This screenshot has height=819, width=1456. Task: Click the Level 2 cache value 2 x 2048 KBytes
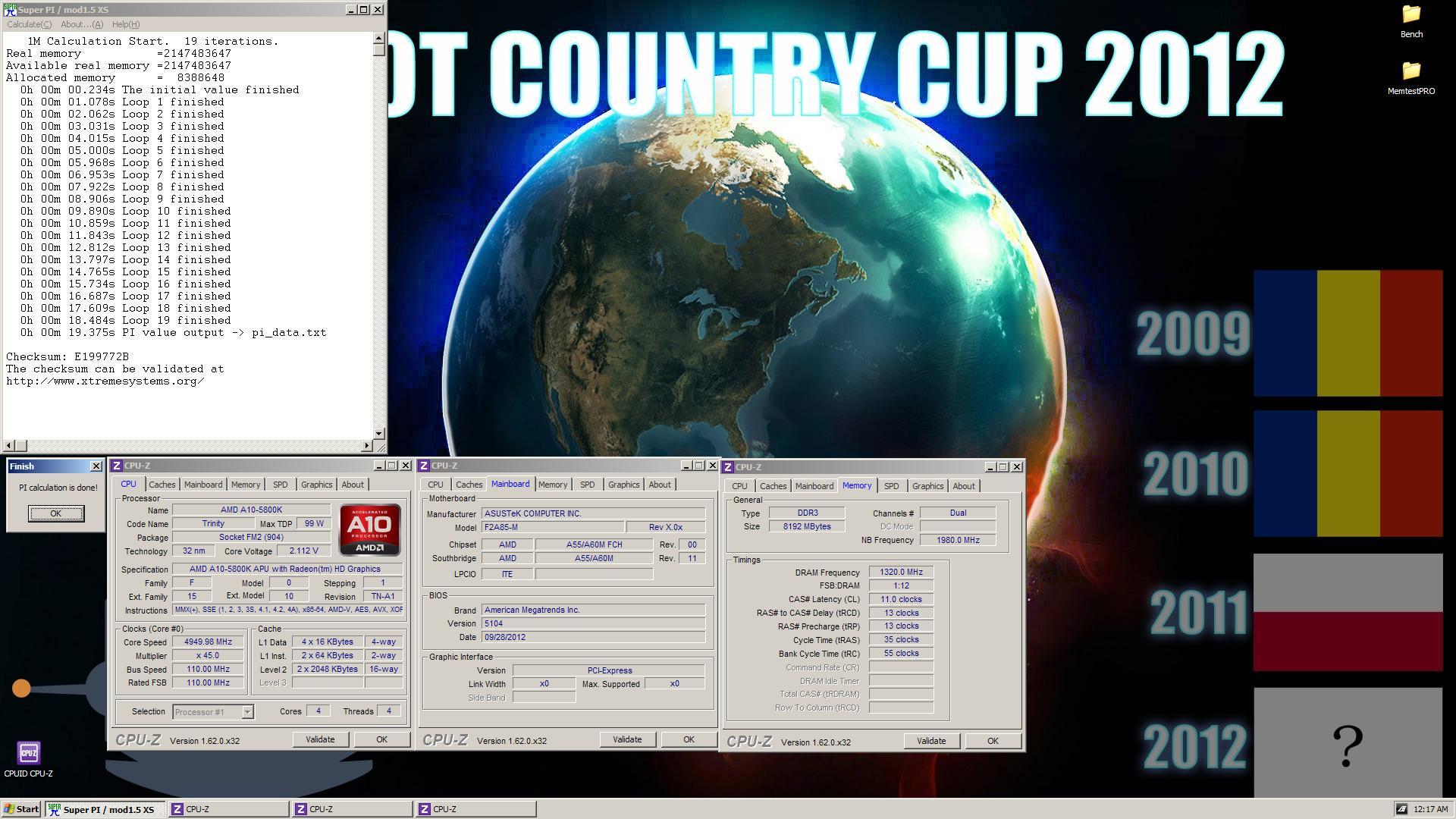328,669
